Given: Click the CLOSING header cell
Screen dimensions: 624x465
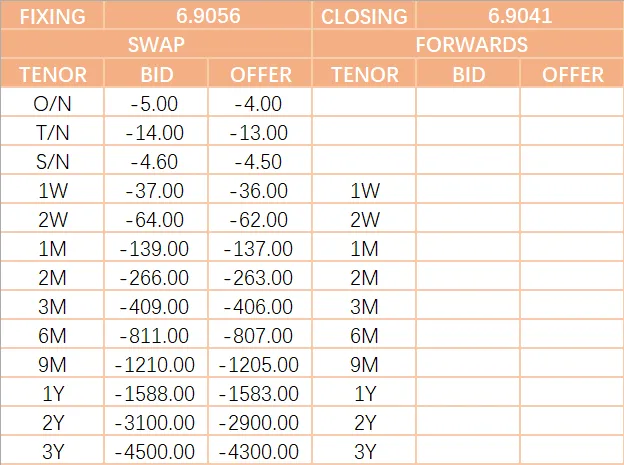Looking at the screenshot, I should pos(364,16).
